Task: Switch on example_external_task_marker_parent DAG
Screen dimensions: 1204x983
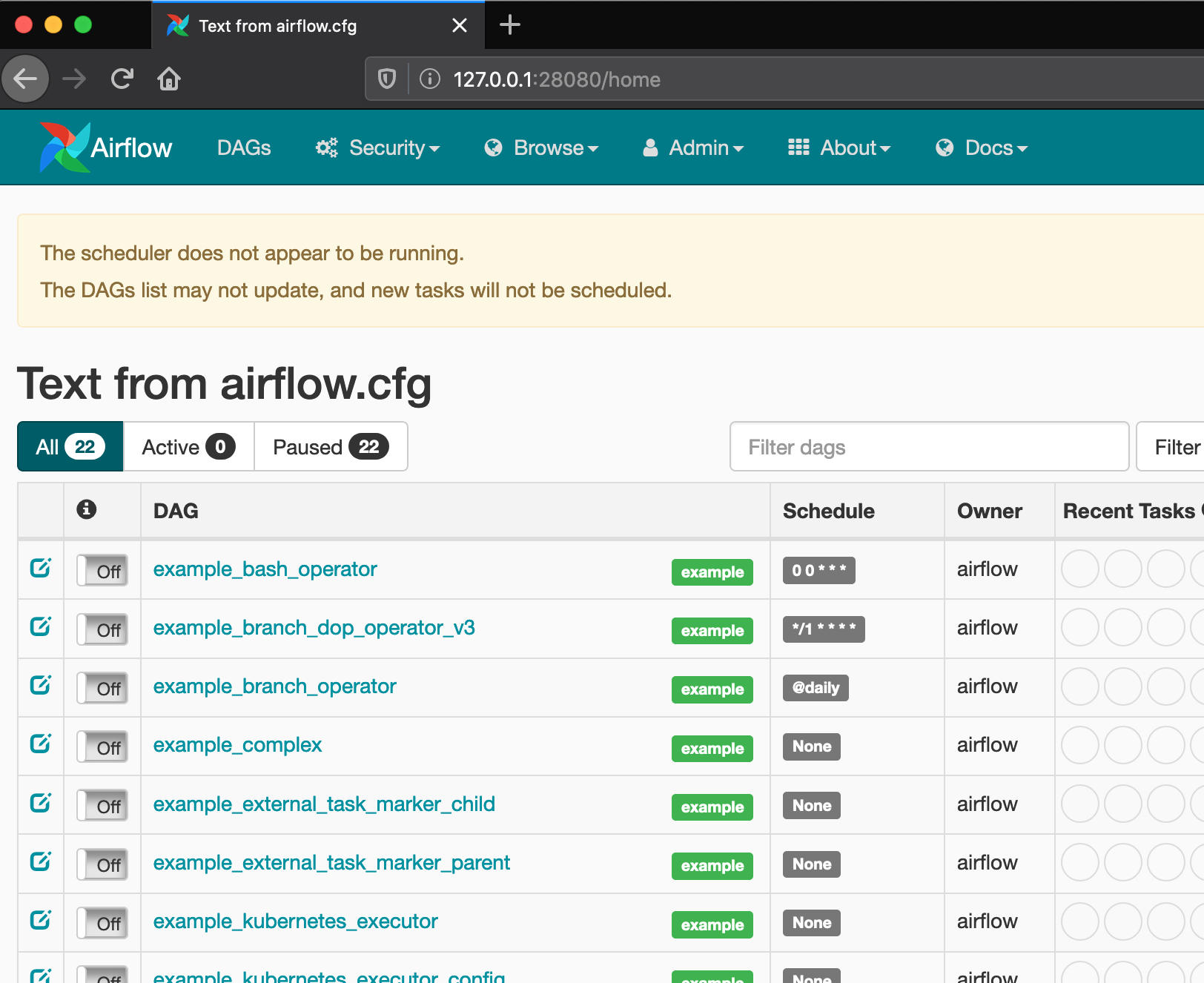Action: click(x=102, y=864)
